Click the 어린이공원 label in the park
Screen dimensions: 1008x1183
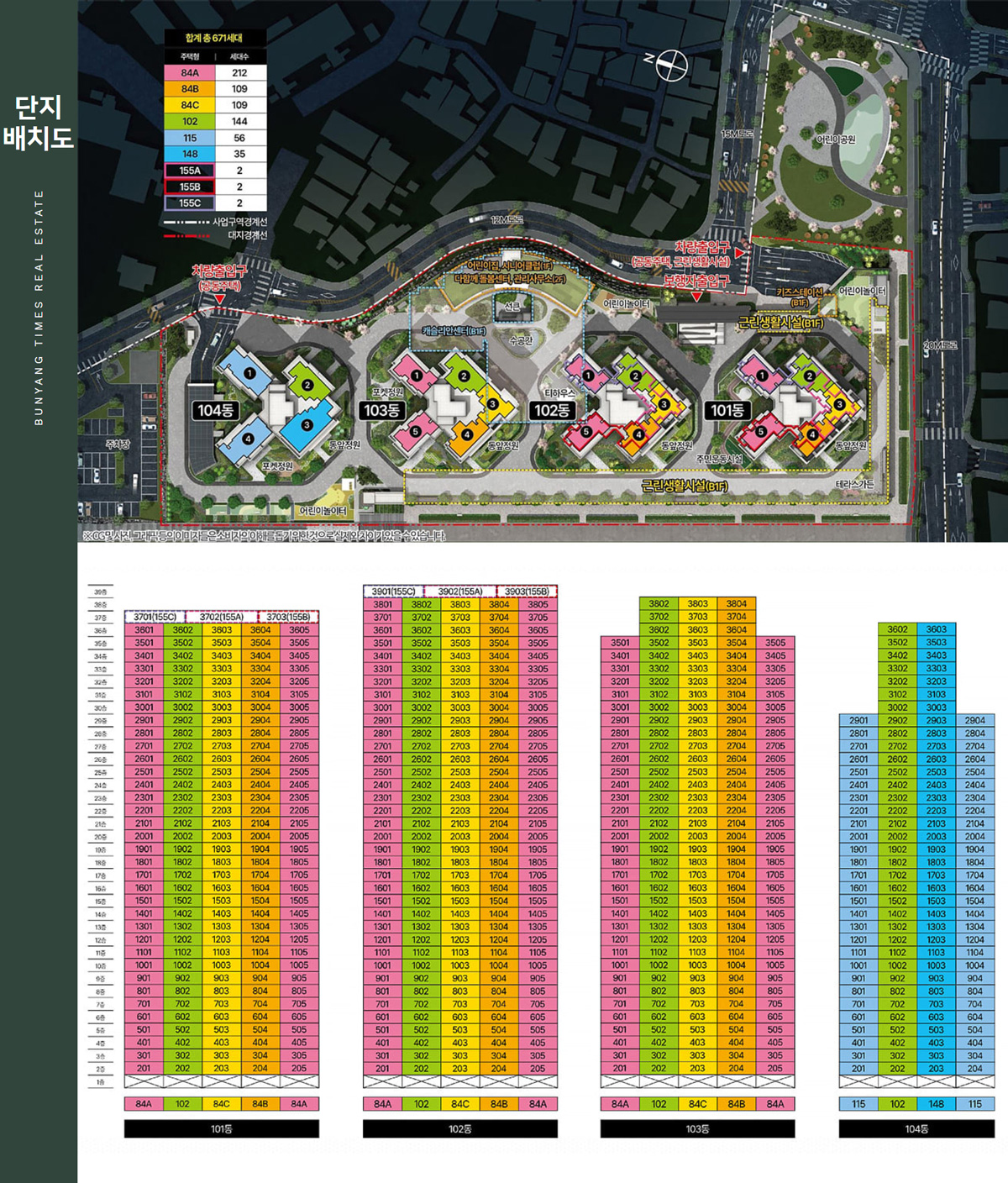(x=836, y=139)
